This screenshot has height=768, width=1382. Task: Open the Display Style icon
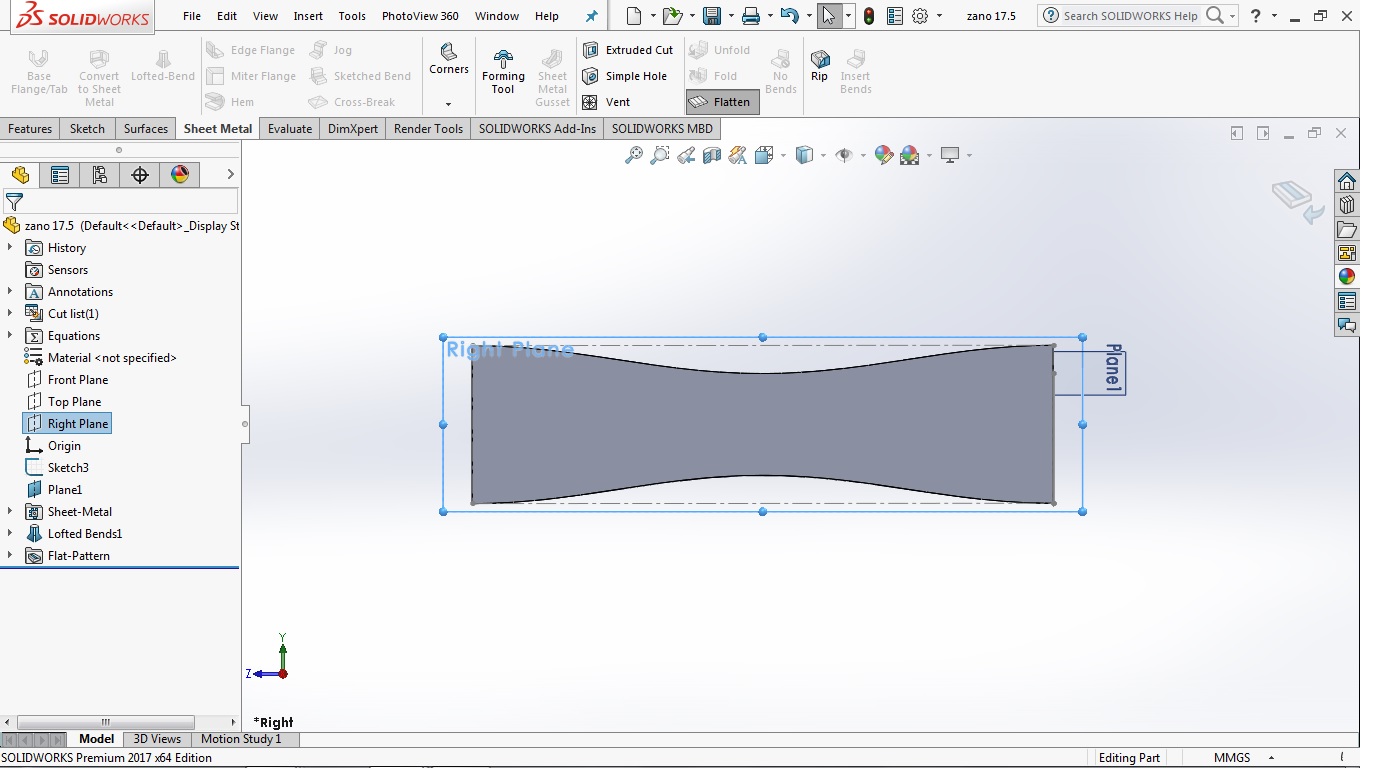point(804,155)
